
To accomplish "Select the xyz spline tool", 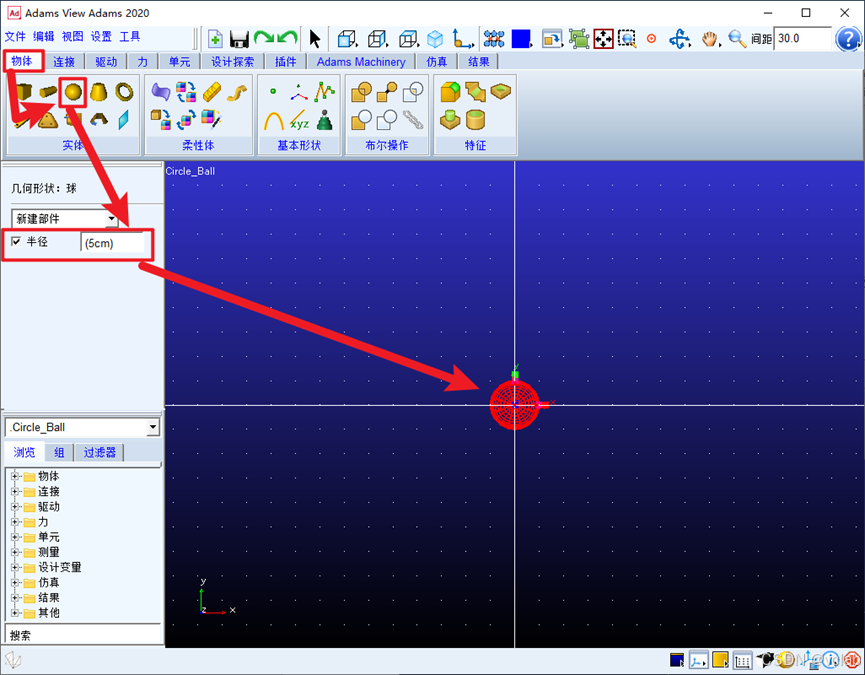I will click(x=299, y=120).
